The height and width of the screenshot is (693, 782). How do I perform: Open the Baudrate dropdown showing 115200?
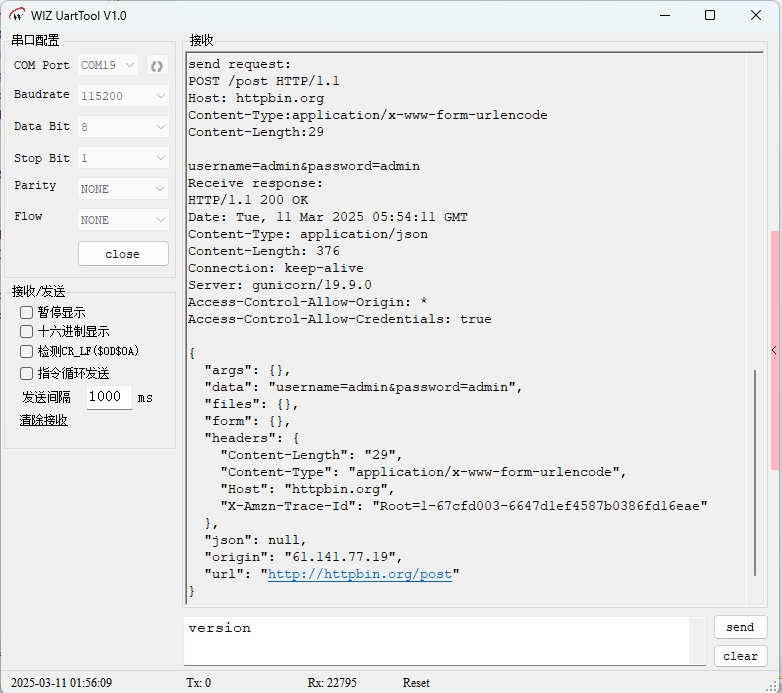[x=123, y=96]
